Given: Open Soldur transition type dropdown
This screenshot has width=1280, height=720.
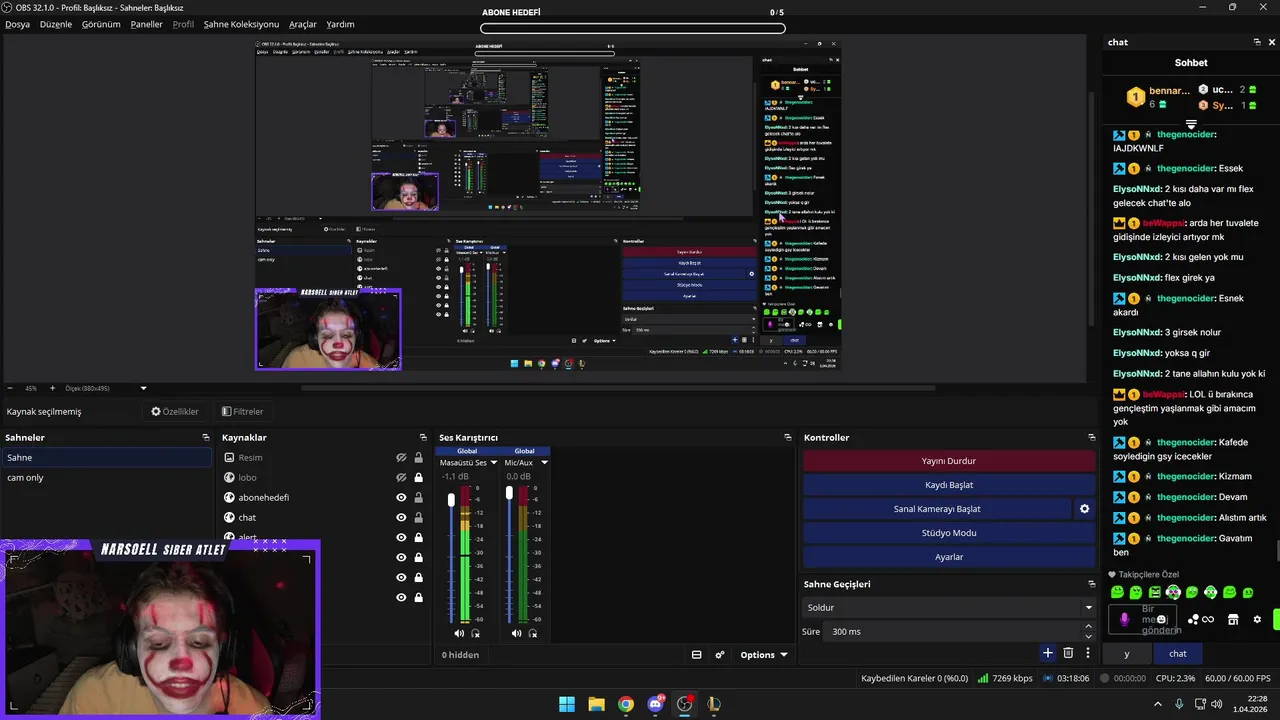Looking at the screenshot, I should point(948,607).
